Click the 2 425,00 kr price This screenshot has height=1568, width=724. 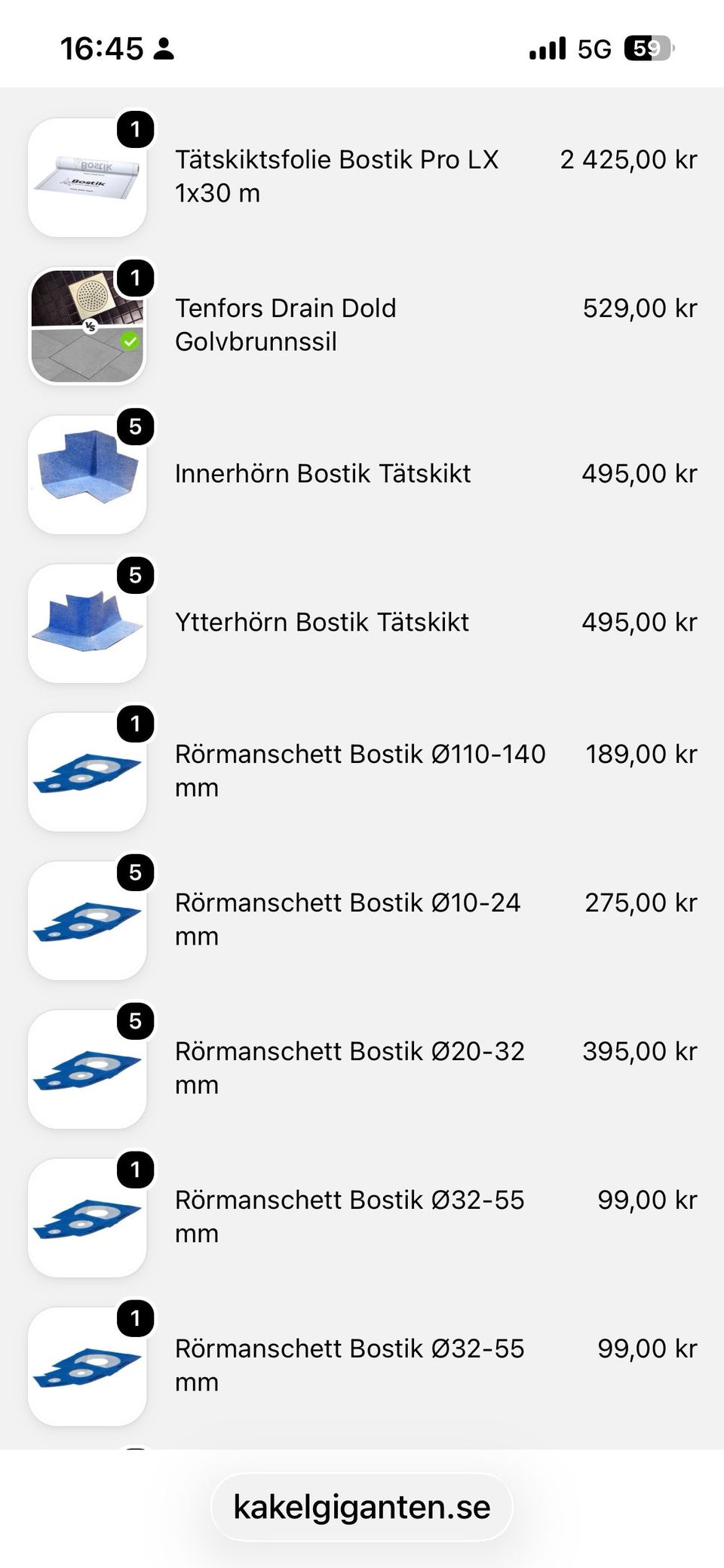tap(628, 160)
